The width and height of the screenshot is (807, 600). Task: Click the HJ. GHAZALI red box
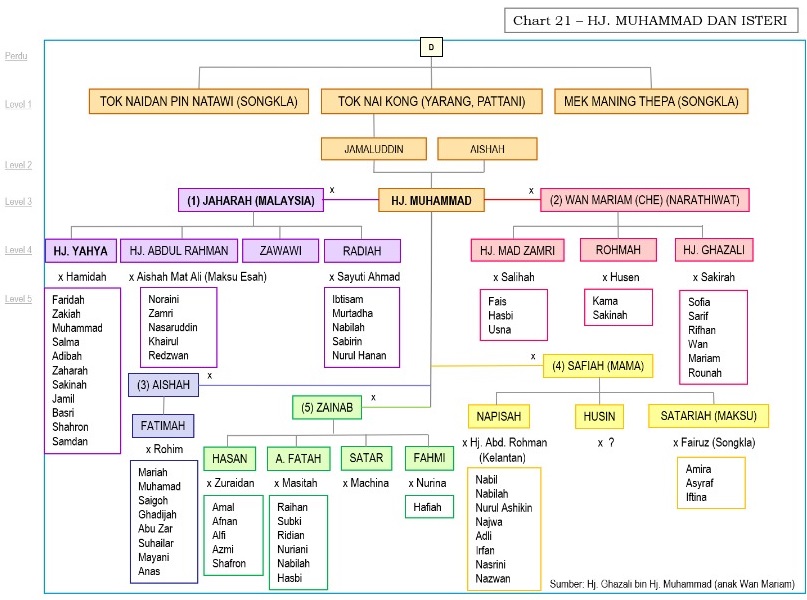pyautogui.click(x=714, y=250)
